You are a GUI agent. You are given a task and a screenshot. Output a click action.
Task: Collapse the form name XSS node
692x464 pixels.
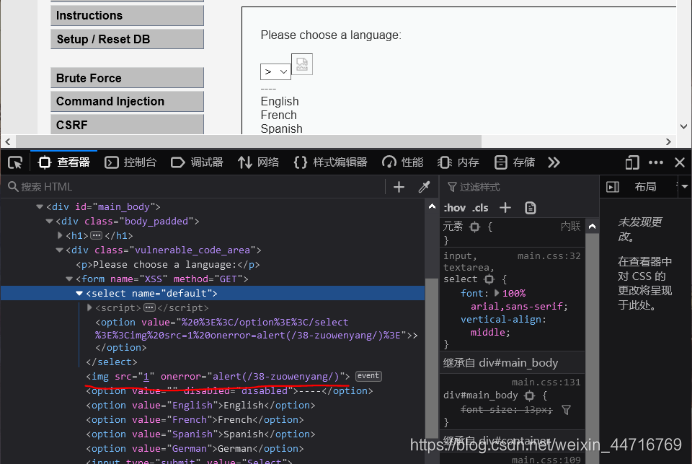coord(69,279)
